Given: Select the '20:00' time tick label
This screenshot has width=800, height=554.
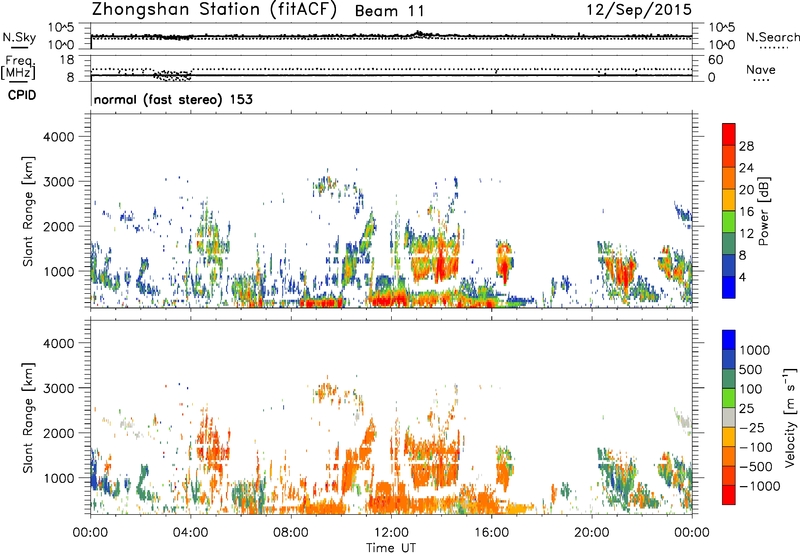Looking at the screenshot, I should [591, 533].
